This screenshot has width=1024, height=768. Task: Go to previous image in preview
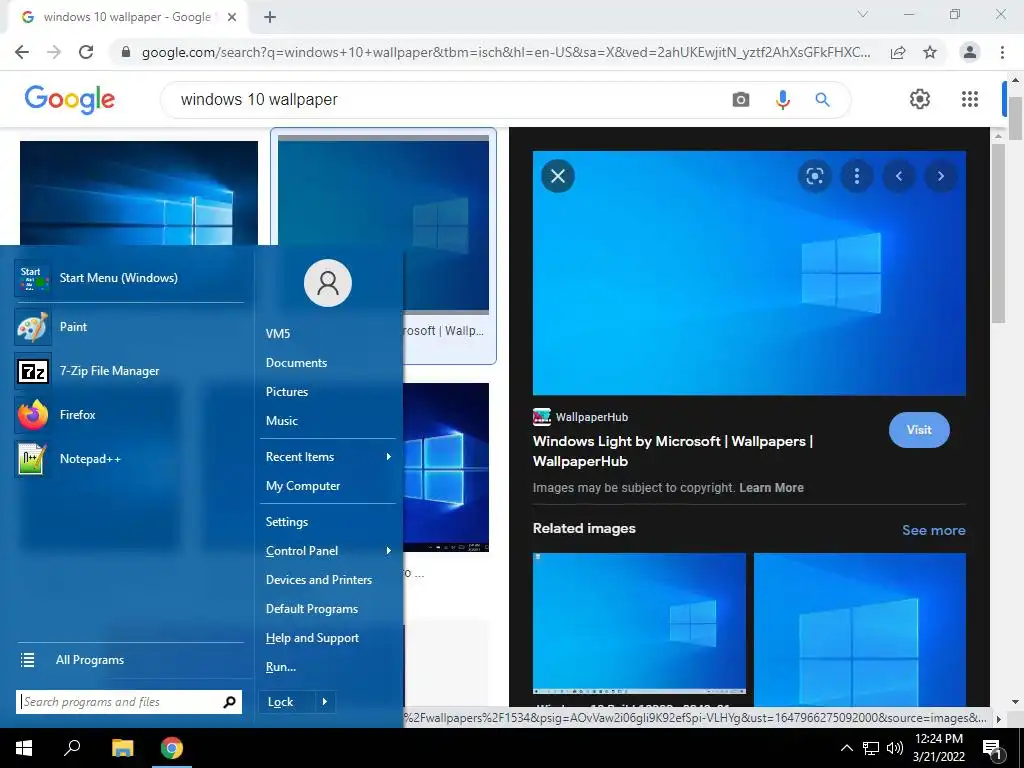click(899, 176)
